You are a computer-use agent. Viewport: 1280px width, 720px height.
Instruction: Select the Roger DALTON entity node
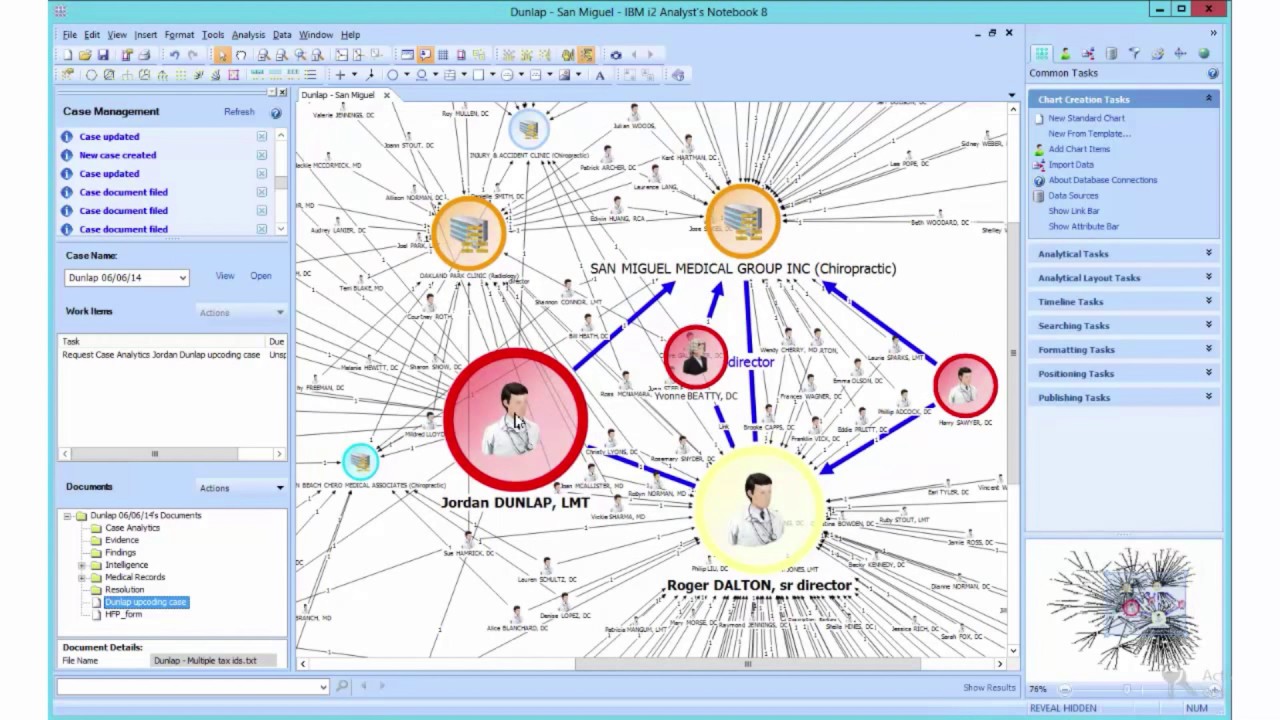coord(758,510)
